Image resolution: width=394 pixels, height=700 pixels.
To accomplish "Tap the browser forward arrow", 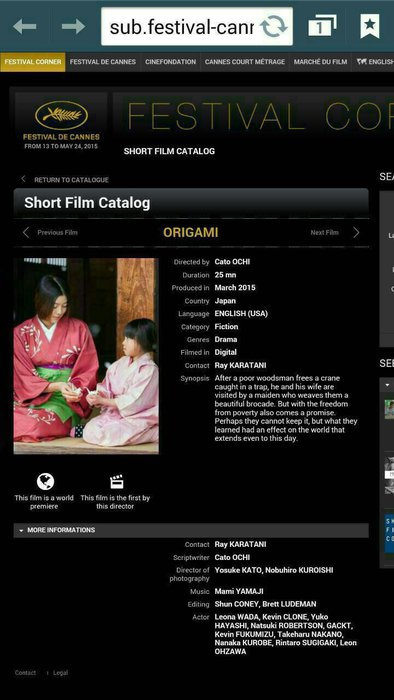I will (73, 27).
